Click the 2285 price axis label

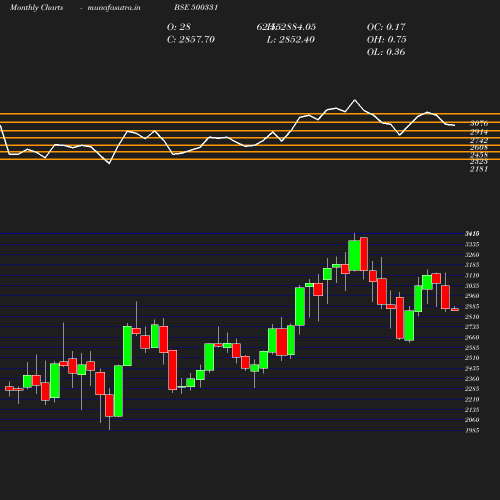click(x=472, y=389)
